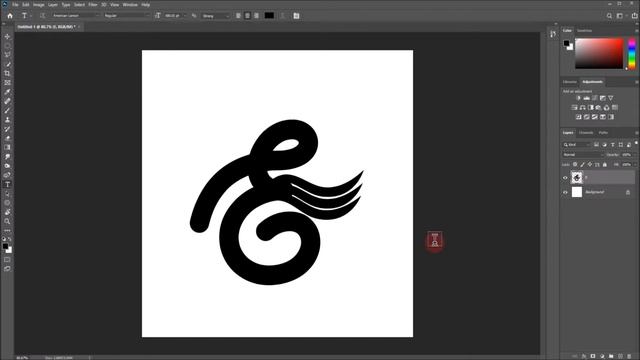Open the layer blend mode dropdown
The width and height of the screenshot is (640, 360).
pos(583,155)
